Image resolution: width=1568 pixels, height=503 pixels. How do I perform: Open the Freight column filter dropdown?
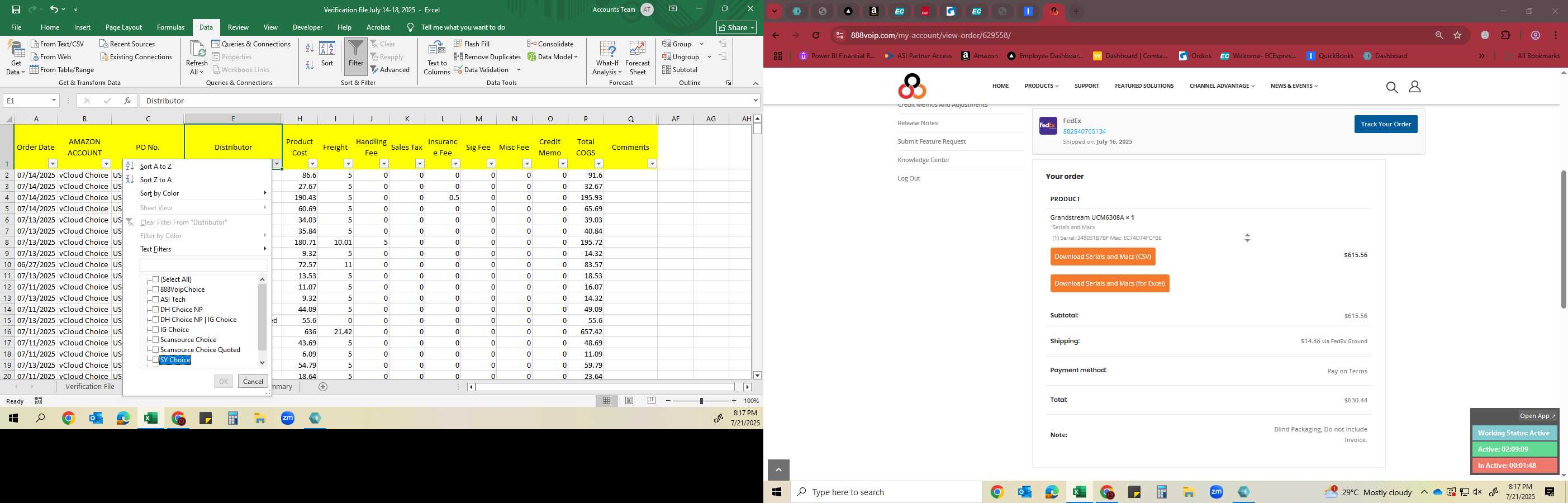[x=348, y=164]
